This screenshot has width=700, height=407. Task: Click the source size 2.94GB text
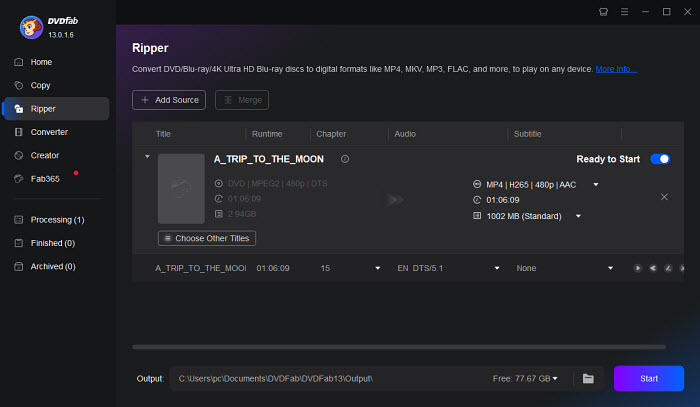(x=242, y=214)
